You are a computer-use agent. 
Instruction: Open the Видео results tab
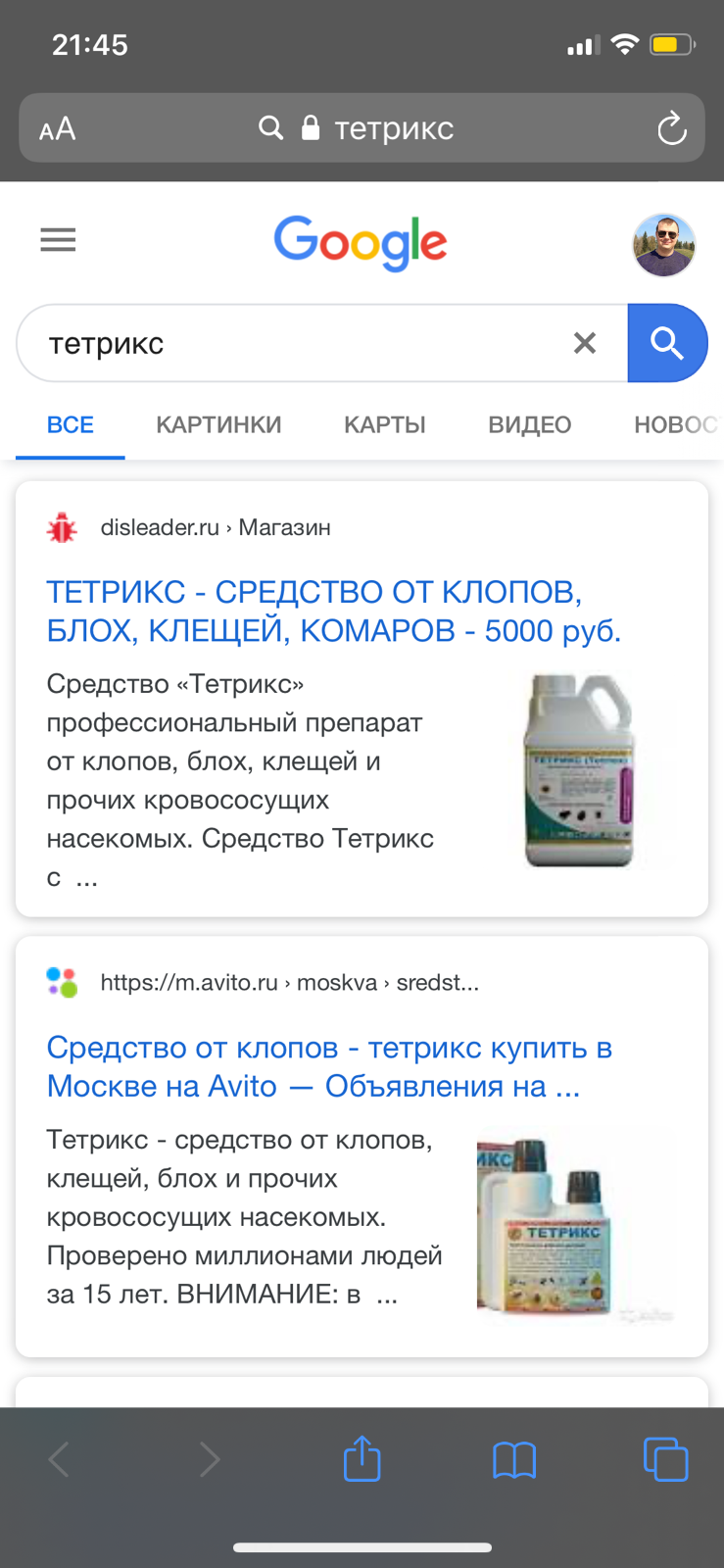point(529,424)
